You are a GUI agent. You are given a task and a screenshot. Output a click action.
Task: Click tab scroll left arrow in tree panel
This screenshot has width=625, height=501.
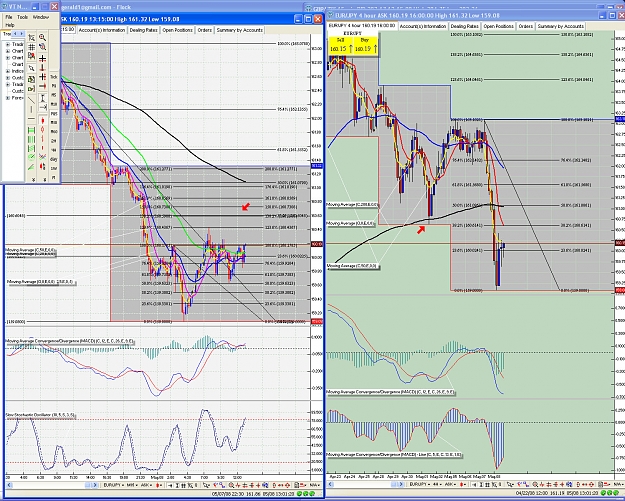(15, 34)
